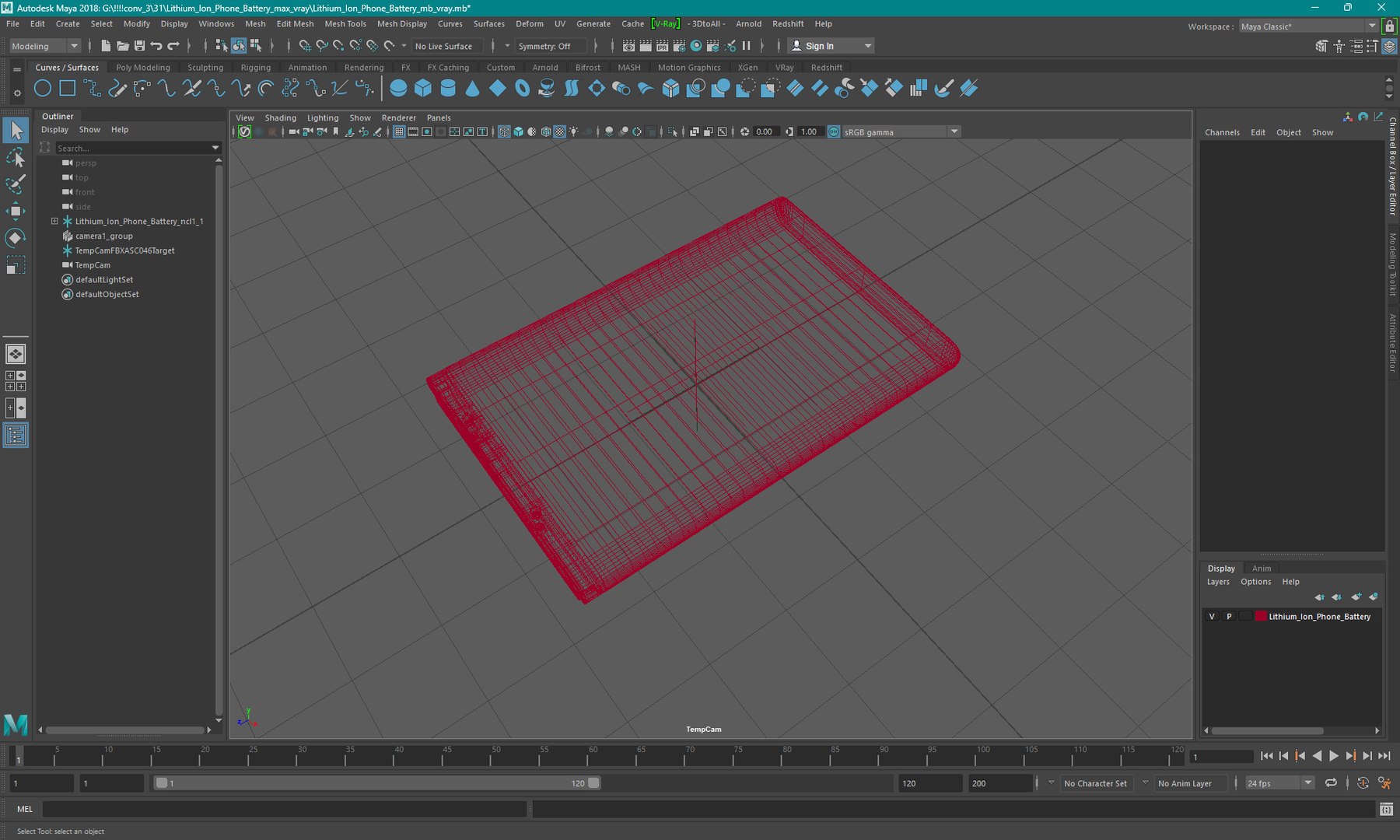The width and height of the screenshot is (1400, 840).
Task: Switch to four view layout
Action: coord(16,380)
